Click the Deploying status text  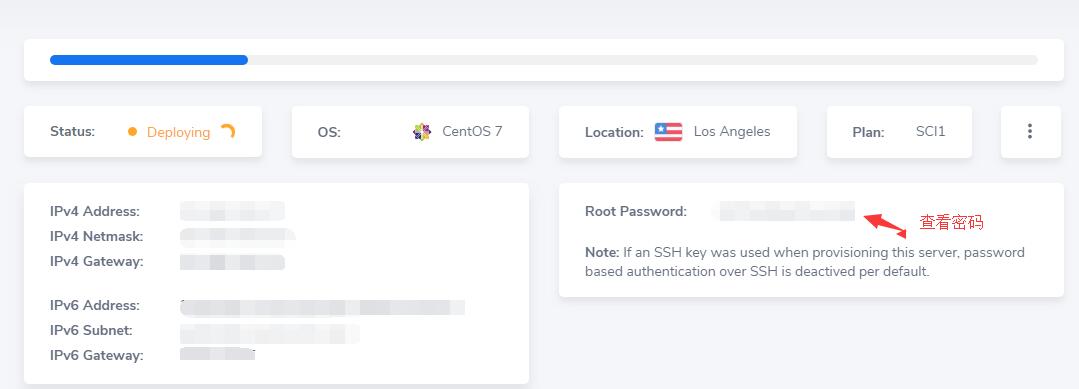tap(178, 132)
